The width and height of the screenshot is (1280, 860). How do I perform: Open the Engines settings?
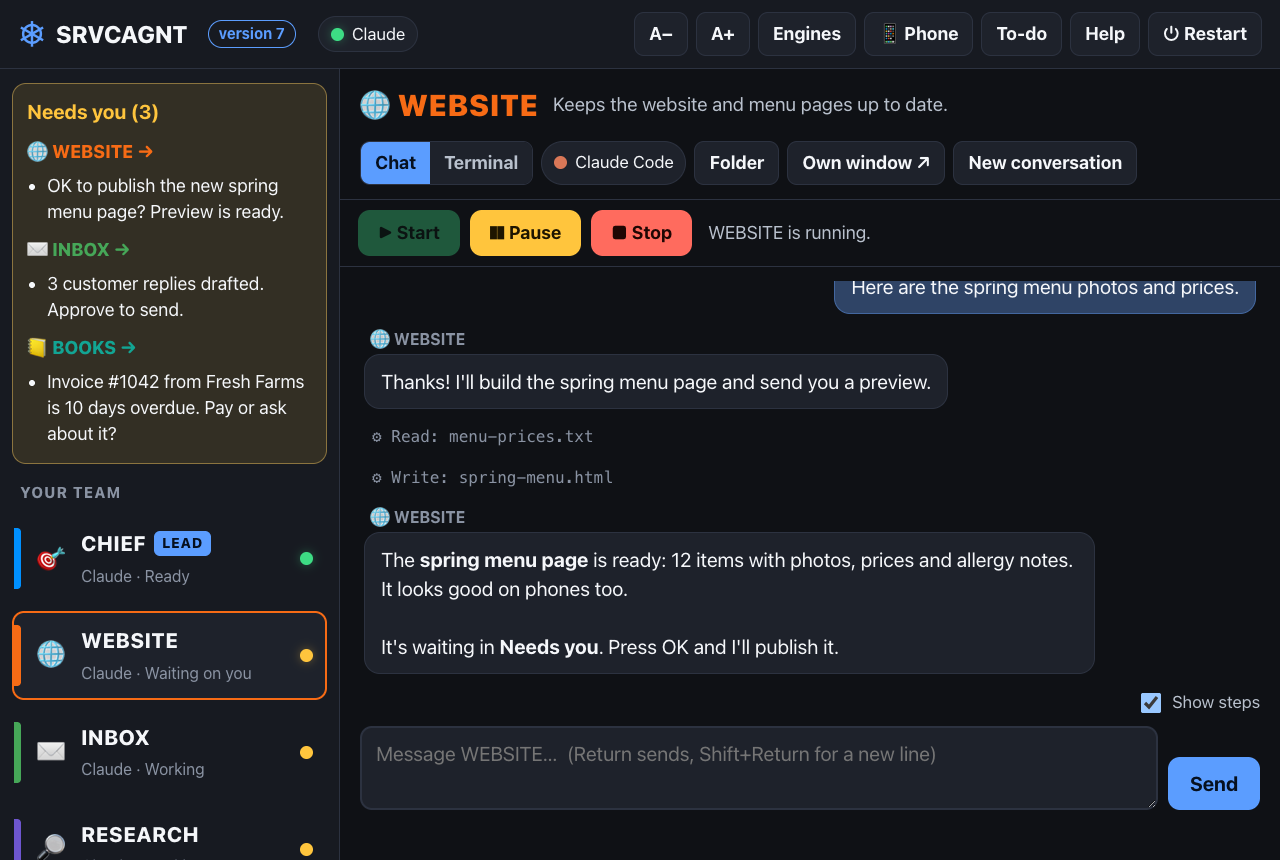pos(807,34)
